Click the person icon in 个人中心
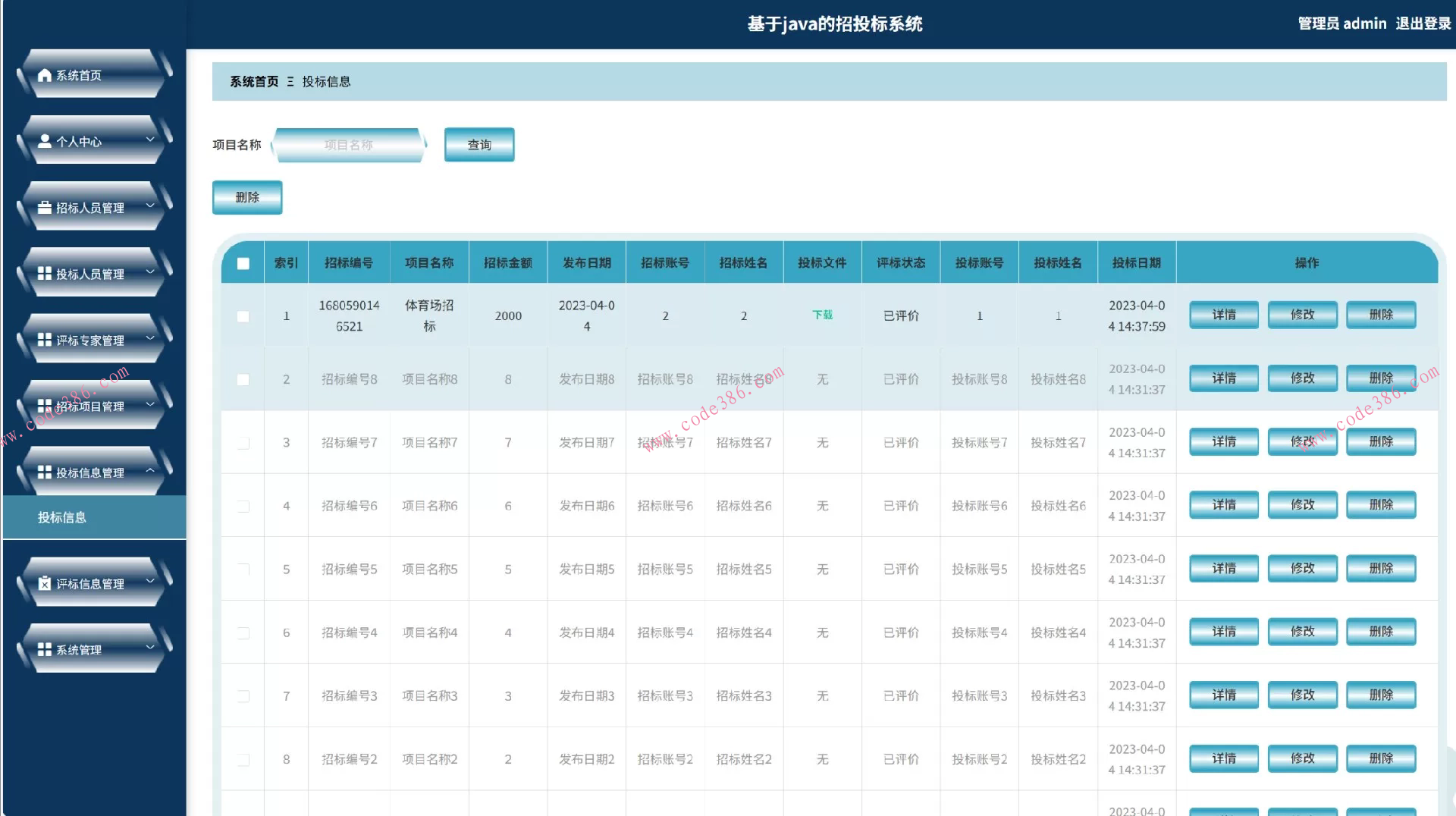Viewport: 1456px width, 816px height. (x=45, y=141)
